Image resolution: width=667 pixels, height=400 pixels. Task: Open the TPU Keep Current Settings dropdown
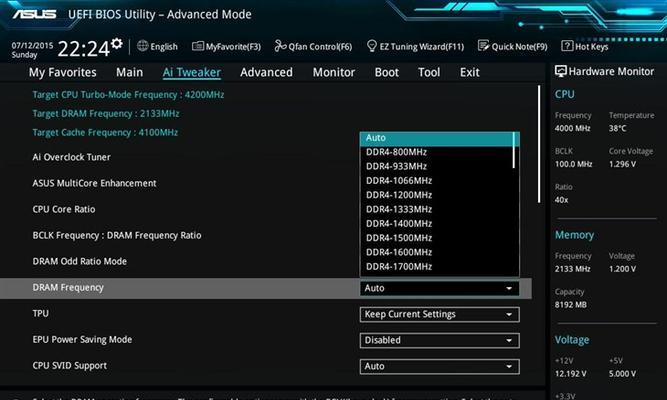click(439, 314)
